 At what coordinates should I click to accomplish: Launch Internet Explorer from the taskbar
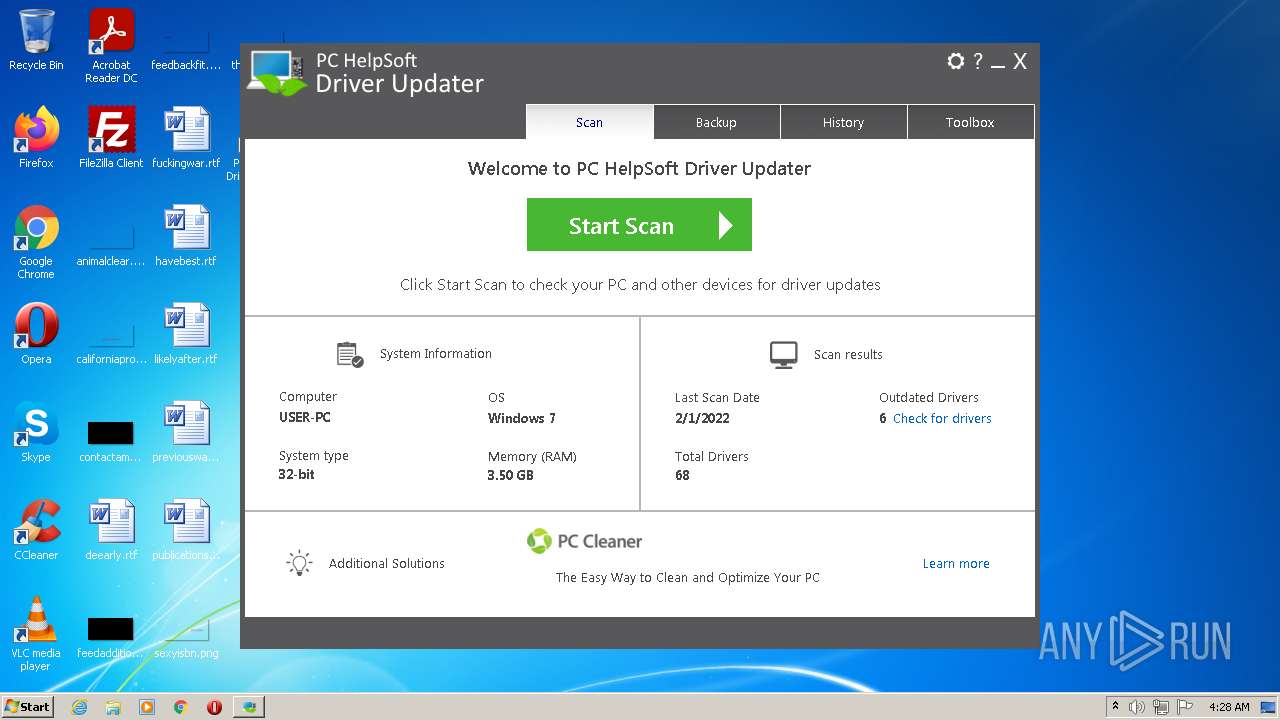coord(80,707)
